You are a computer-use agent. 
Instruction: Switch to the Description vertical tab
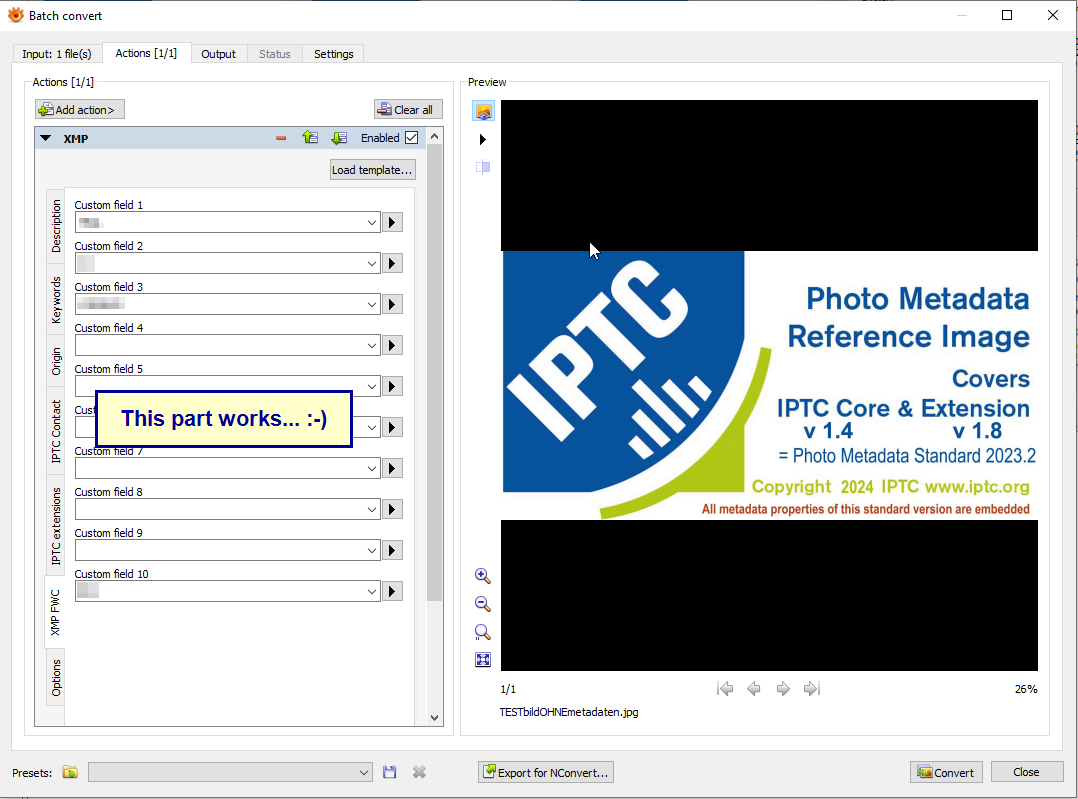[56, 226]
